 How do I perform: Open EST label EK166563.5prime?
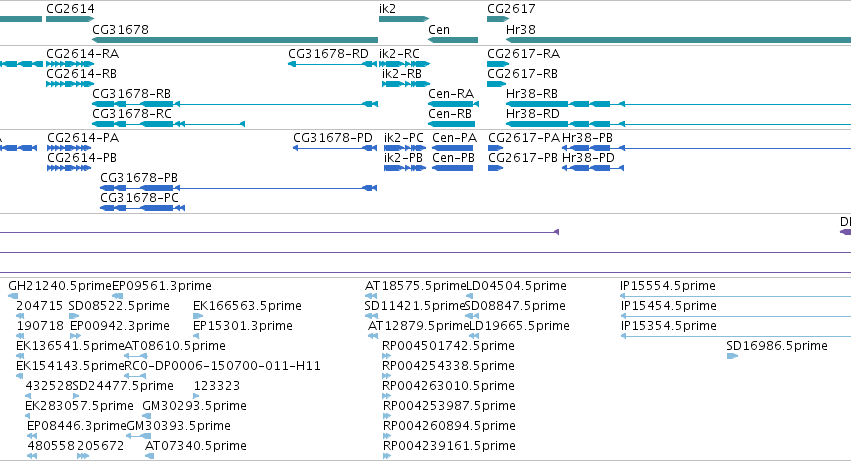point(247,306)
